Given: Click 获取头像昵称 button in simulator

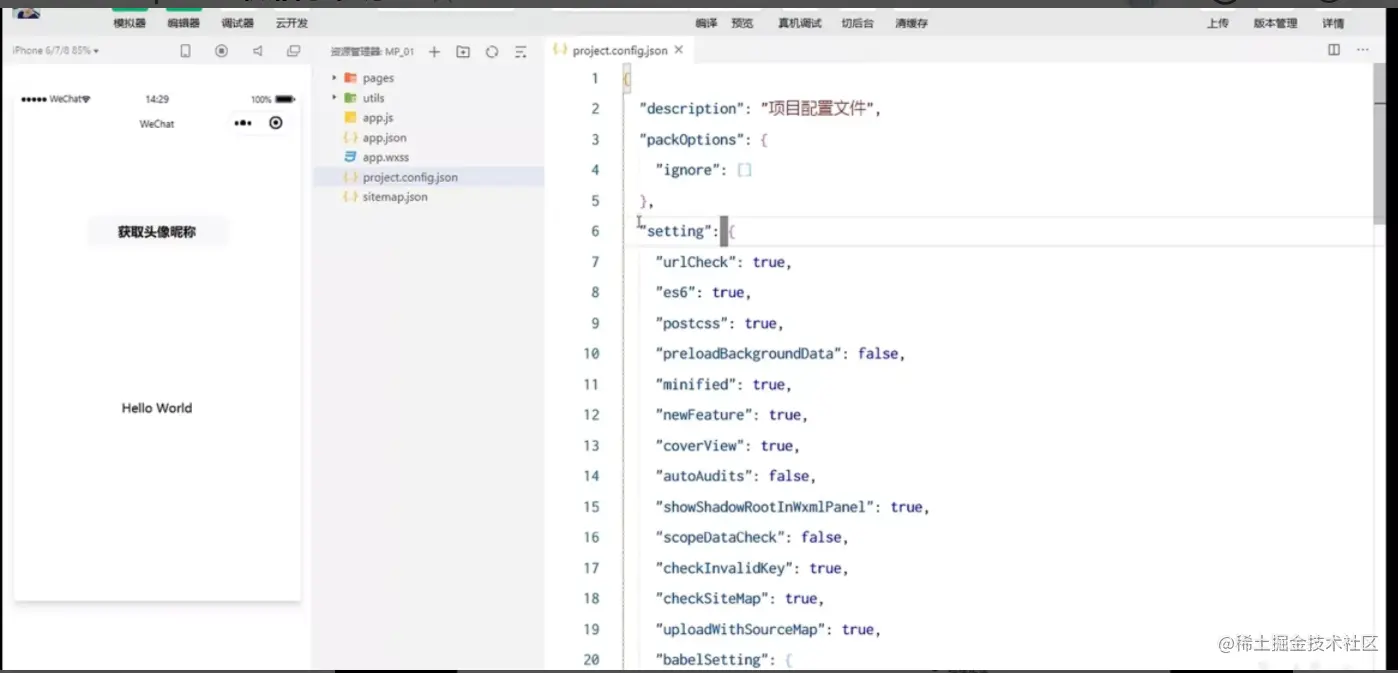Looking at the screenshot, I should (157, 232).
